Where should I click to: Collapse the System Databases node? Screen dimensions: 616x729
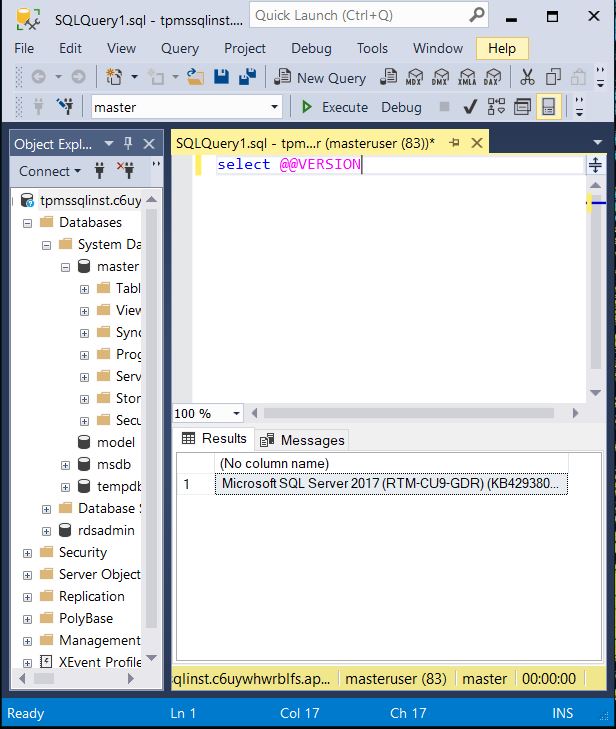click(46, 245)
